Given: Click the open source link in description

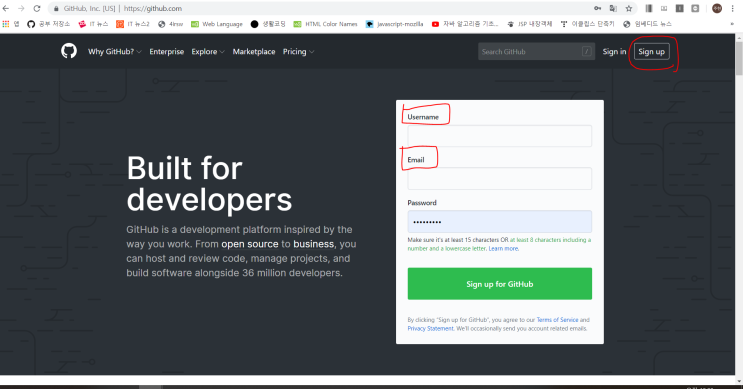Looking at the screenshot, I should (x=250, y=244).
